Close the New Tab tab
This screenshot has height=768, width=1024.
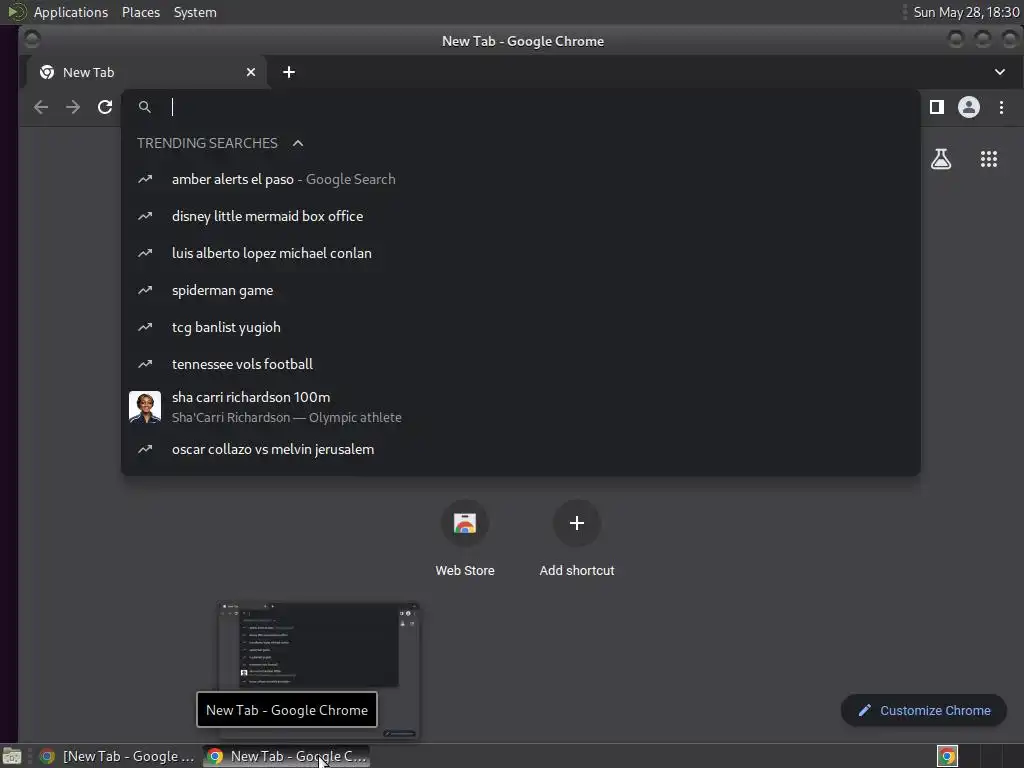tap(251, 72)
